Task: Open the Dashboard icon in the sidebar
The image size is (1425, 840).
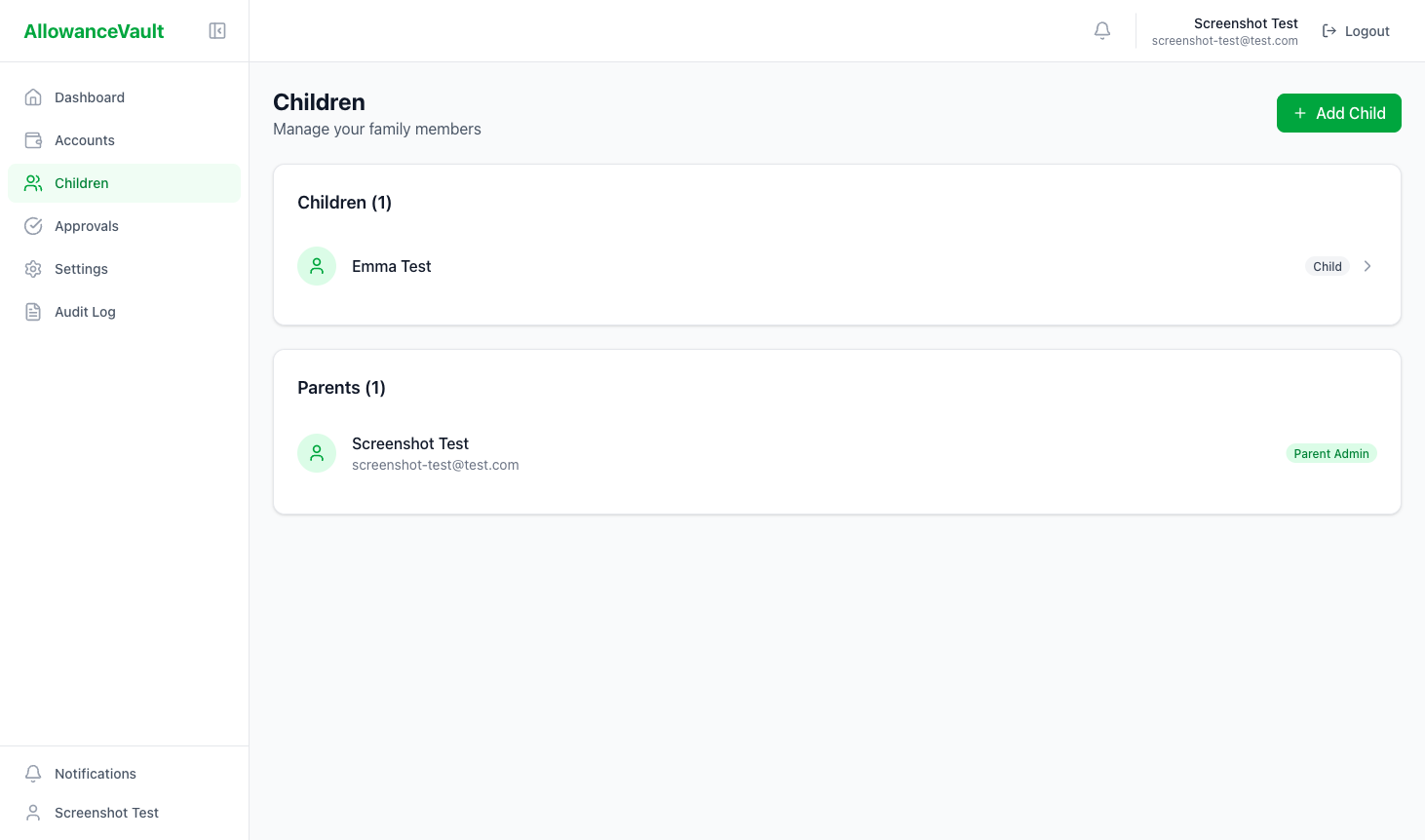Action: pyautogui.click(x=33, y=96)
